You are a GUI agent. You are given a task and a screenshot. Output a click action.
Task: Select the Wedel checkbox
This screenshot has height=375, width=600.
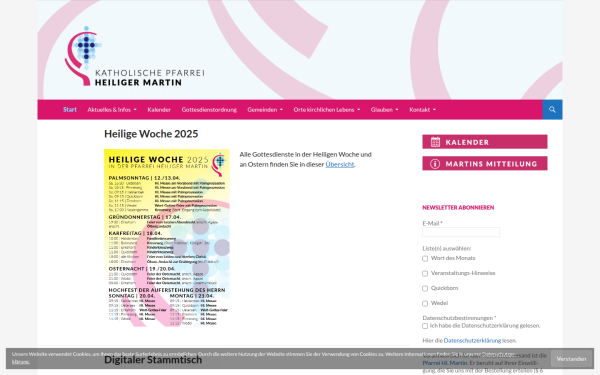coord(425,303)
